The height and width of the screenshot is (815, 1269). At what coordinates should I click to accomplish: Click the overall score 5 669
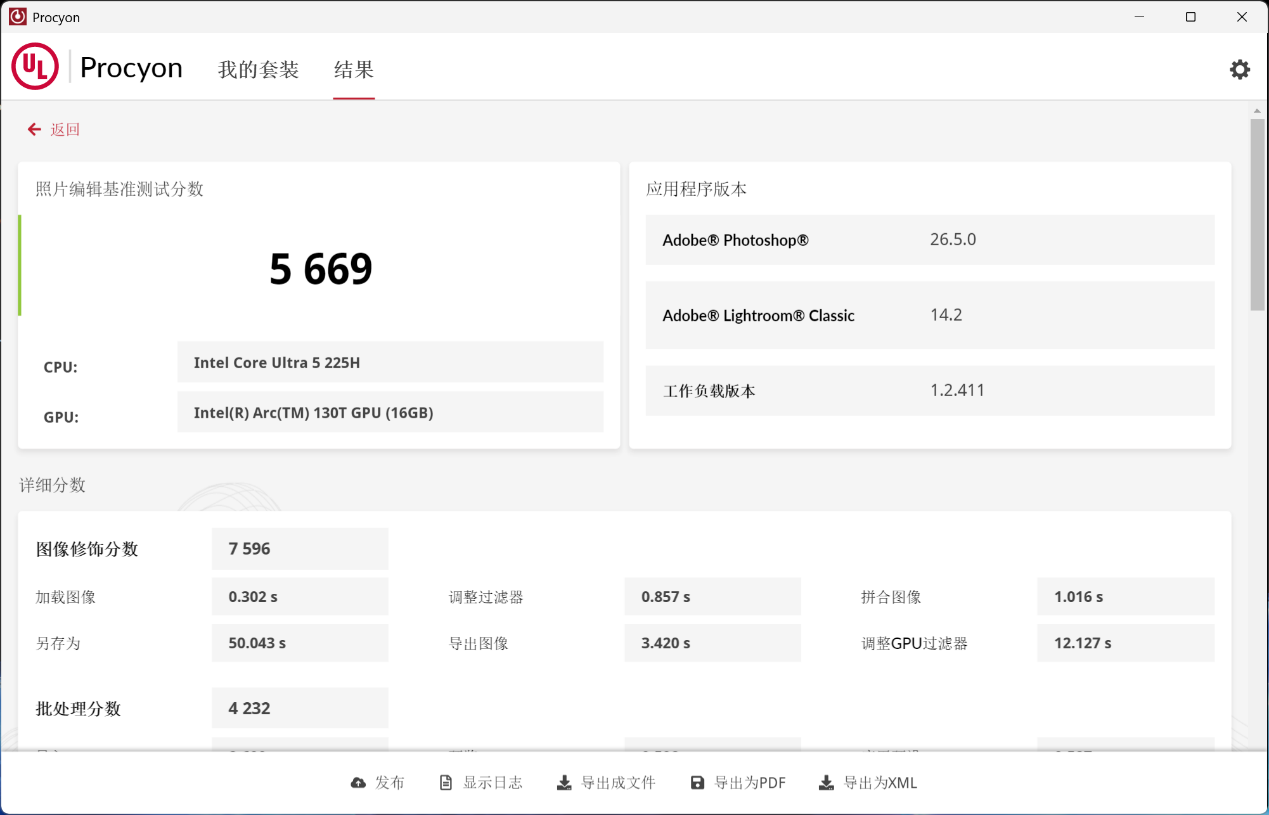tap(320, 267)
